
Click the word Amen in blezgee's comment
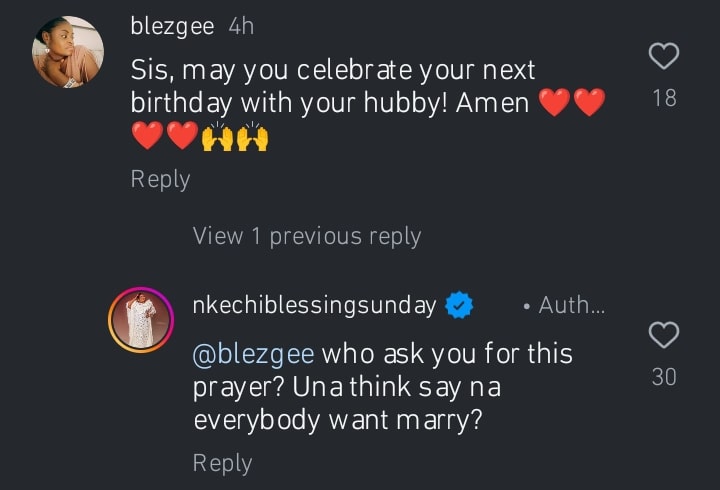pyautogui.click(x=493, y=103)
